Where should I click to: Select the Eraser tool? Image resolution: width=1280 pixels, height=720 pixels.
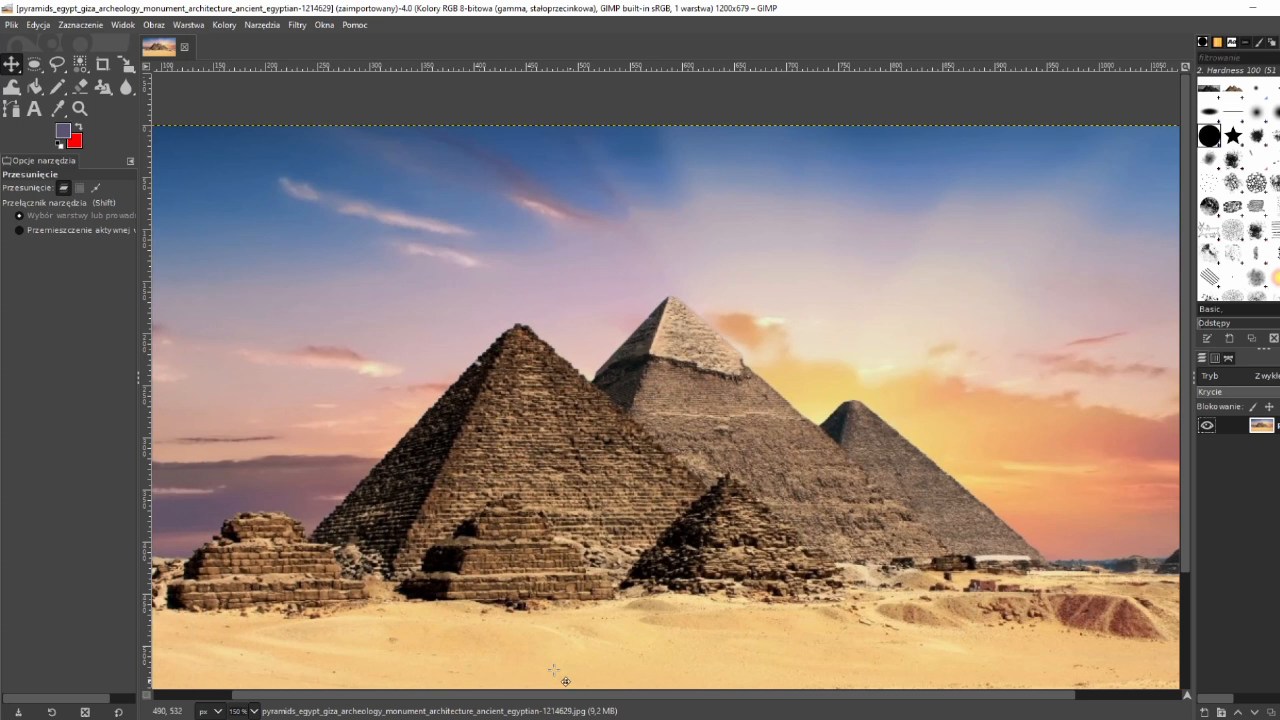[x=80, y=87]
